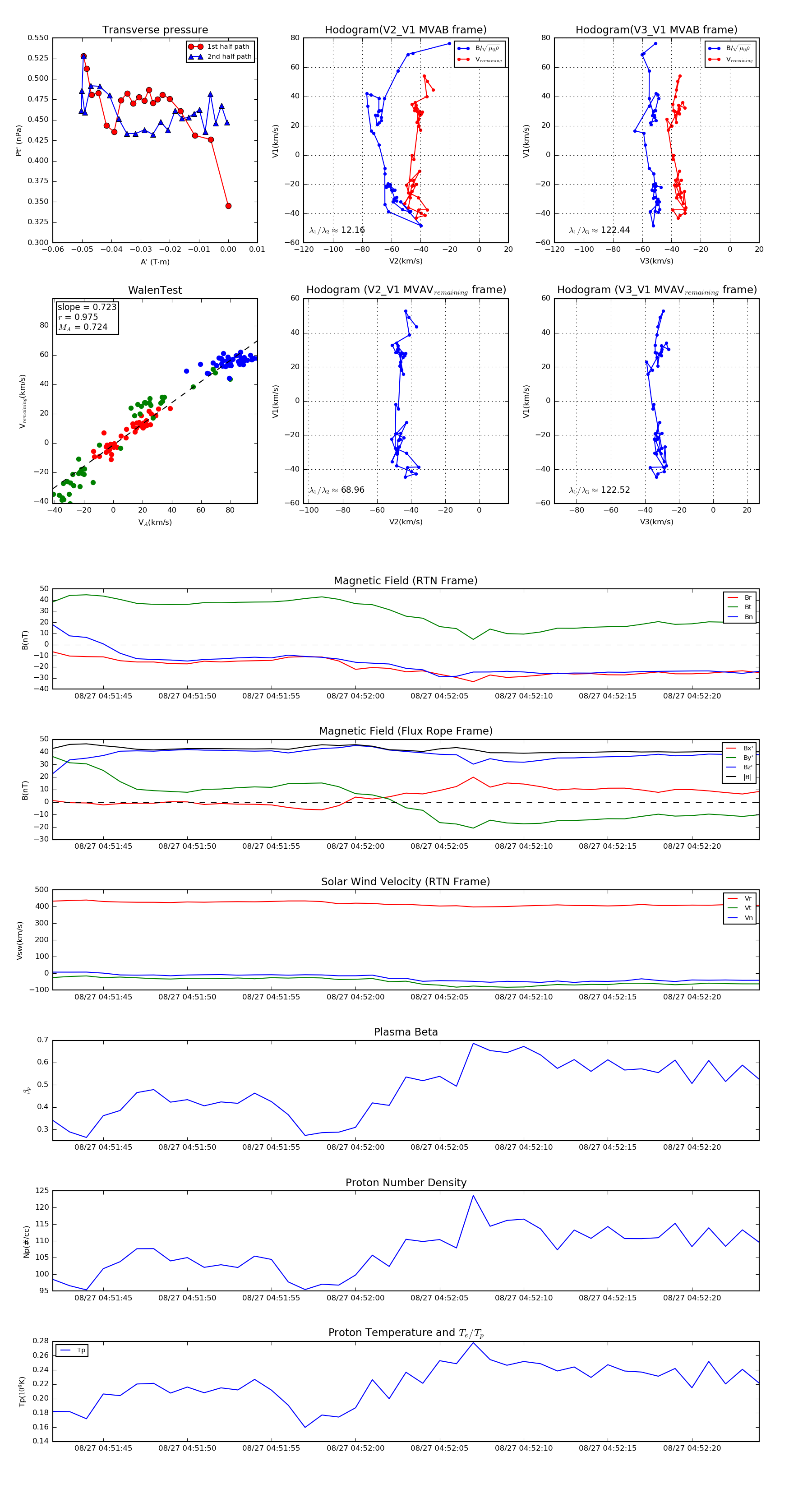Click the λ1/λ2 ≈ 68.96 annotation

[x=337, y=490]
